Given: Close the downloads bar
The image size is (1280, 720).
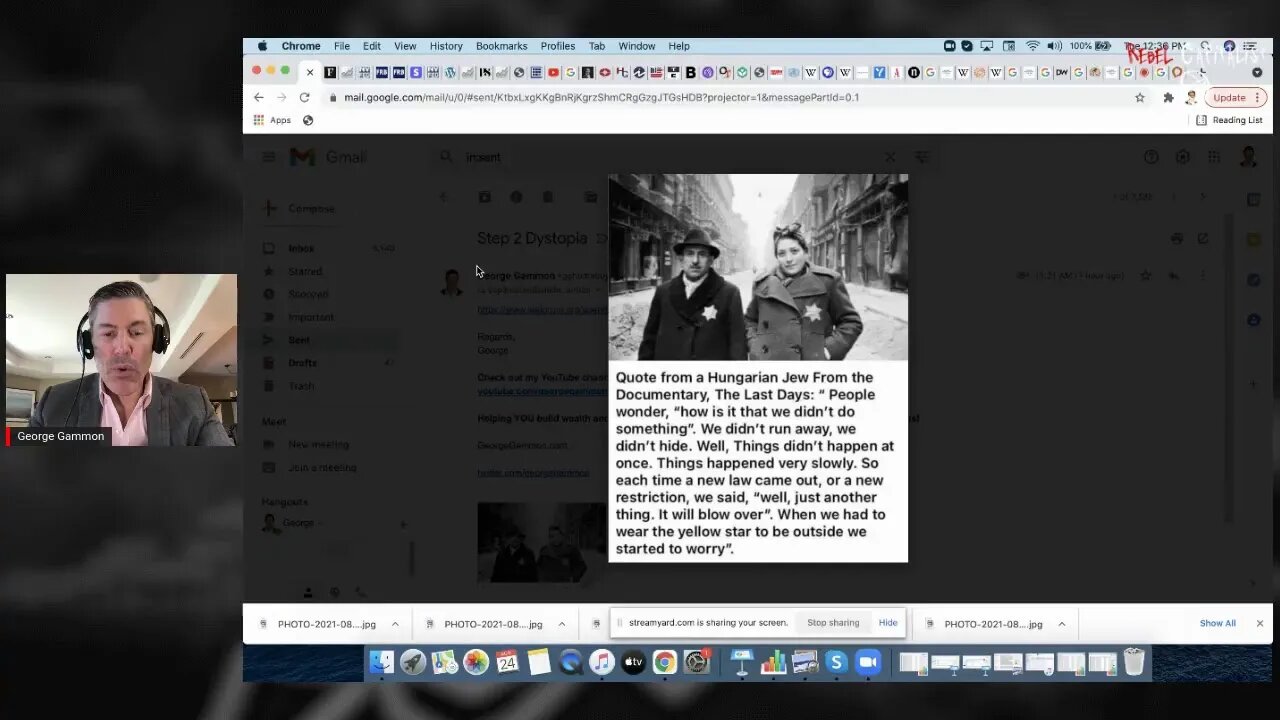Looking at the screenshot, I should coord(1259,623).
